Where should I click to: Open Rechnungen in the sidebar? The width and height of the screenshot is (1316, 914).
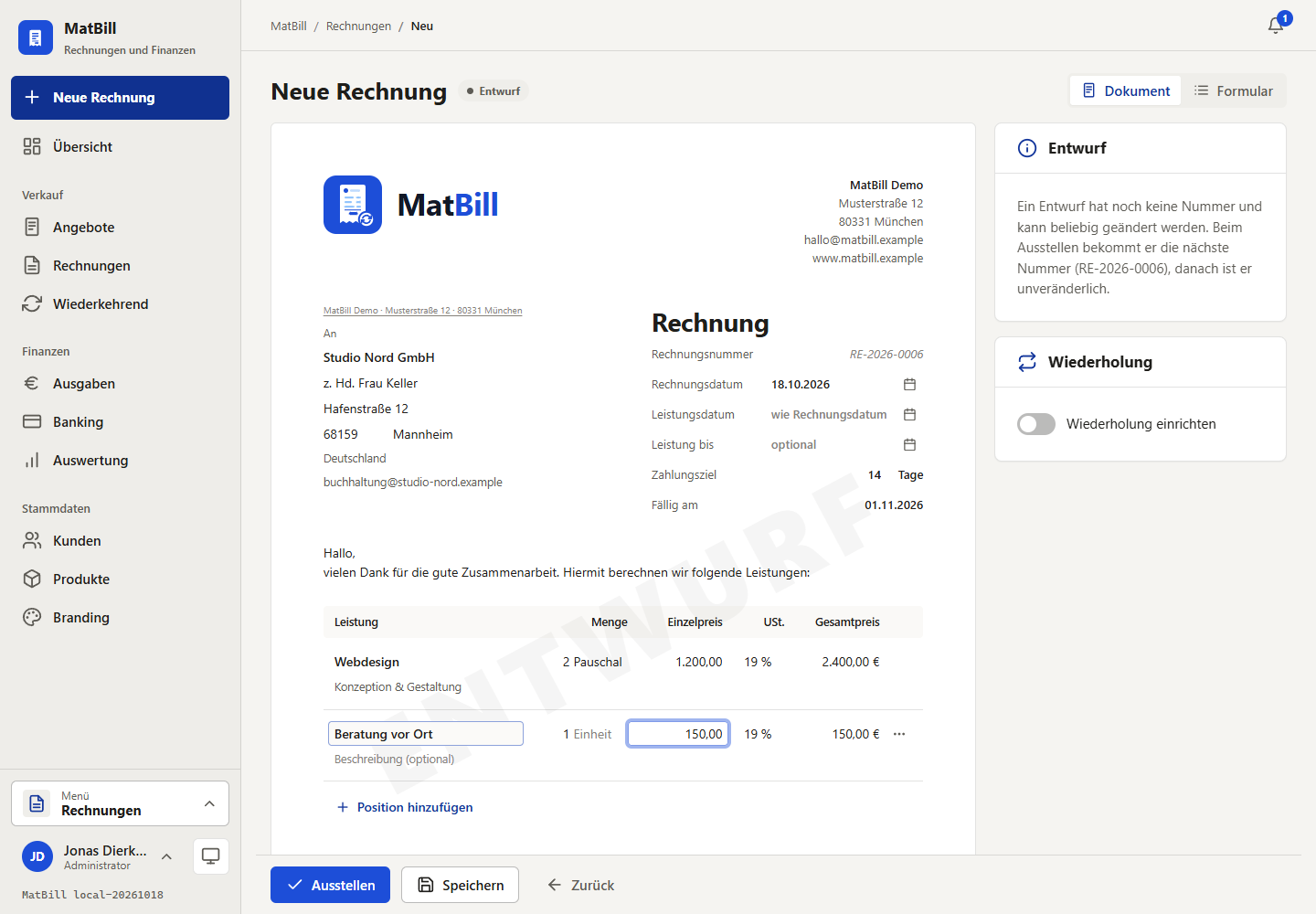tap(120, 265)
